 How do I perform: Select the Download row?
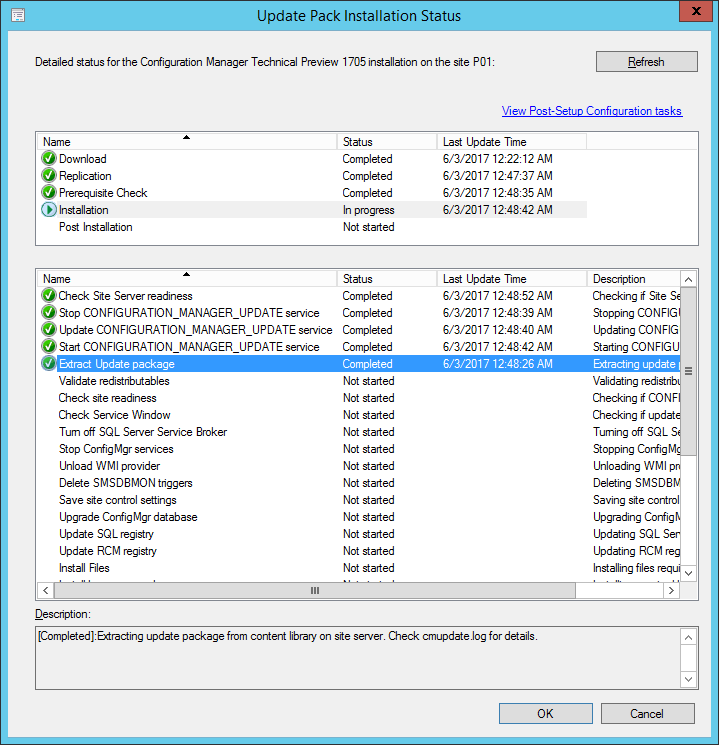[x=313, y=159]
